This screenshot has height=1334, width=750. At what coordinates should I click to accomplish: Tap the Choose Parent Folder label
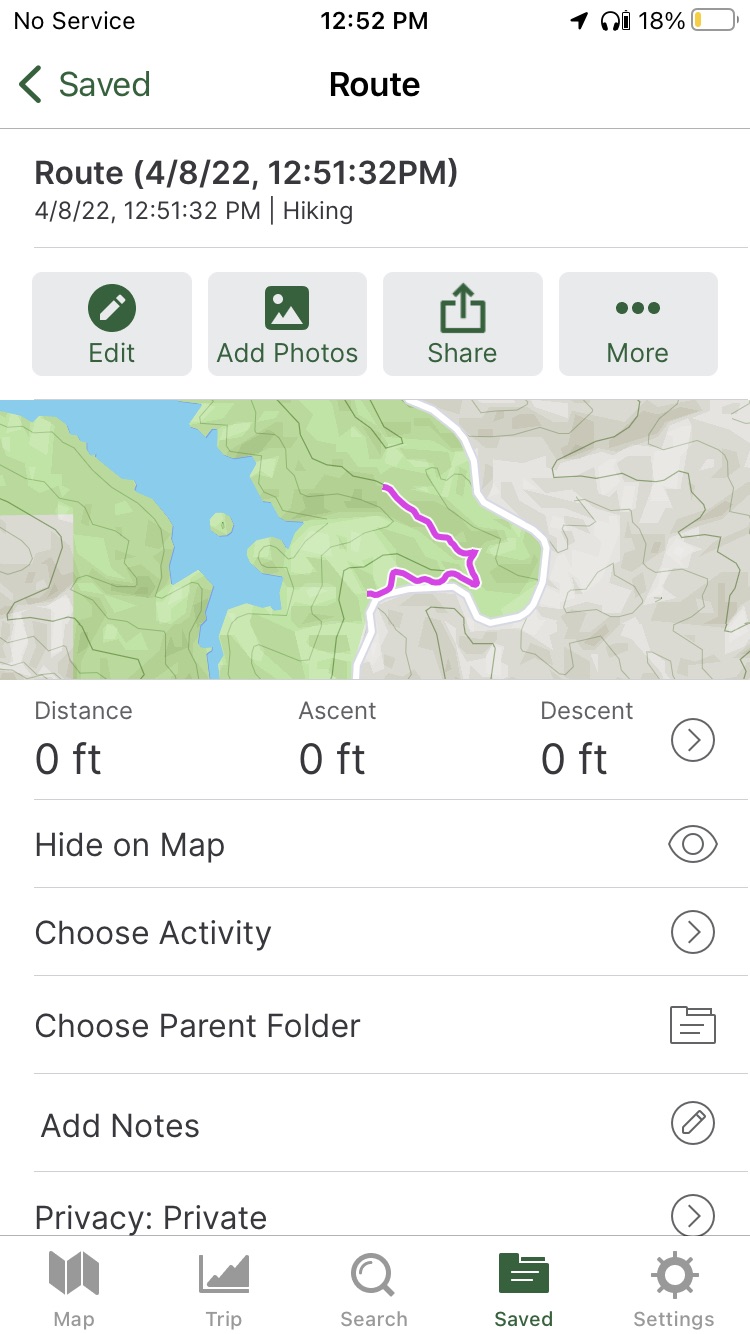197,1026
